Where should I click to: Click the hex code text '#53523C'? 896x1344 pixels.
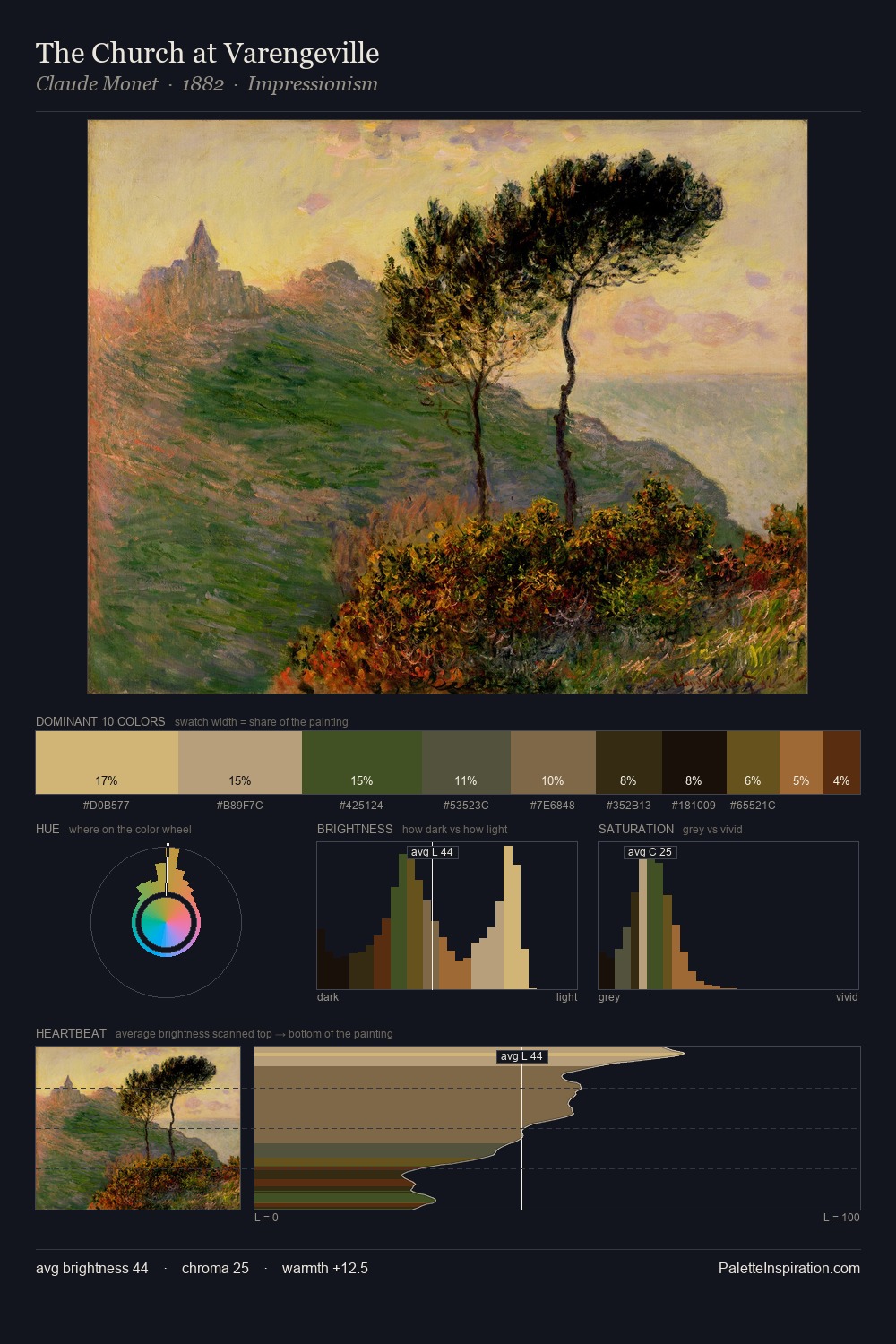tap(466, 805)
